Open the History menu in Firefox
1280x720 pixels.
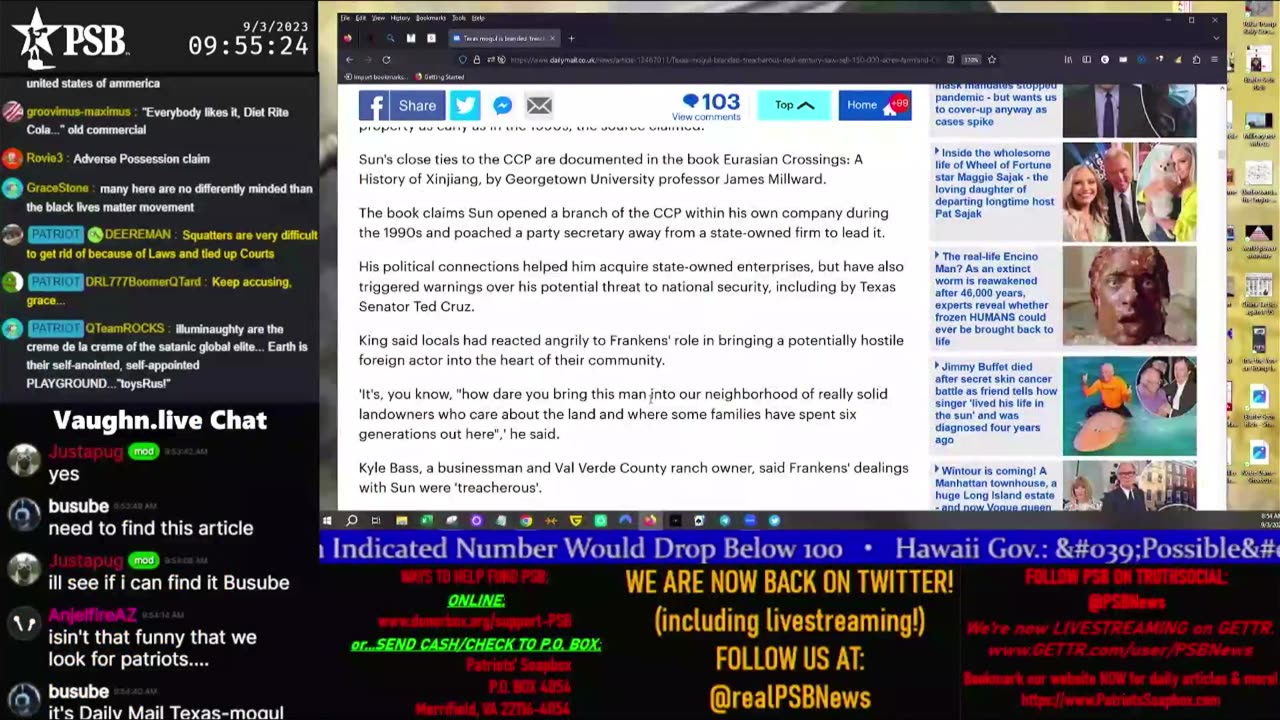400,18
